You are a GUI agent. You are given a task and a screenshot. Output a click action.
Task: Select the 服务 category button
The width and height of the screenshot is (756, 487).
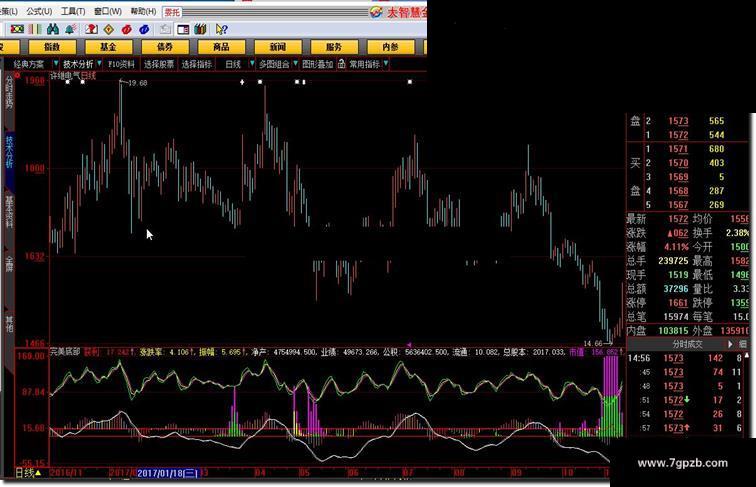pyautogui.click(x=334, y=47)
